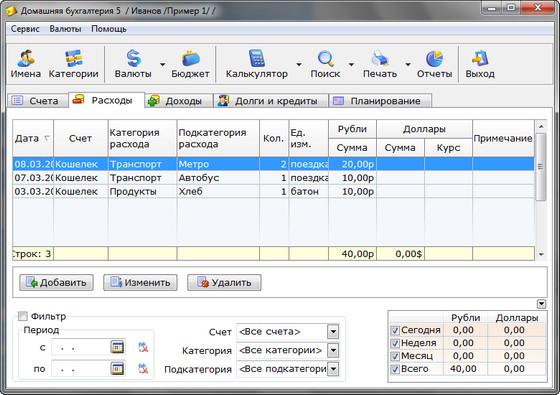Select the Расходы tab
The image size is (560, 395).
106,100
